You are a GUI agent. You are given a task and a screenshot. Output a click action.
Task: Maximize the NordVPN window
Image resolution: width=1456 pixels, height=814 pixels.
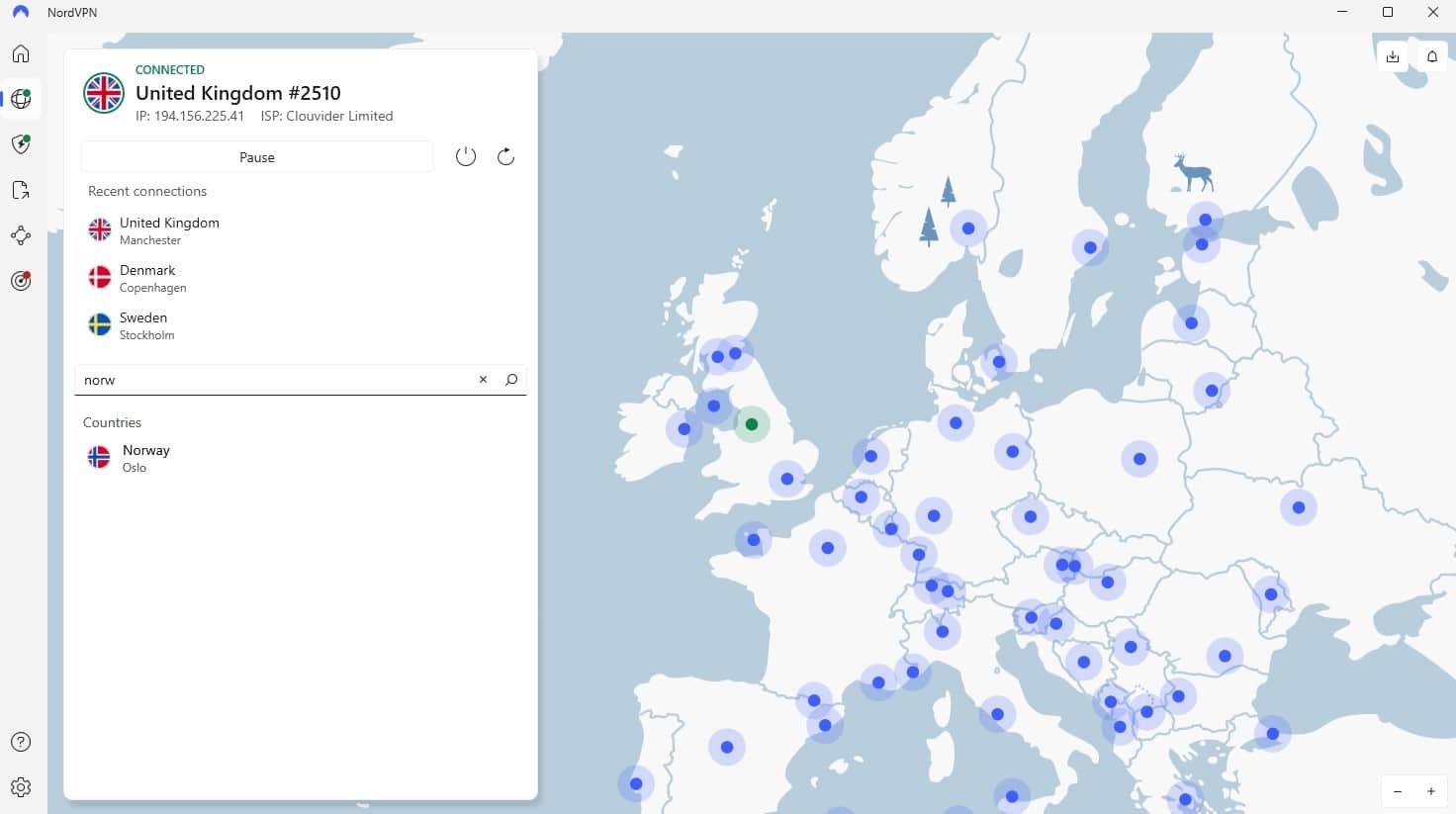[x=1388, y=13]
